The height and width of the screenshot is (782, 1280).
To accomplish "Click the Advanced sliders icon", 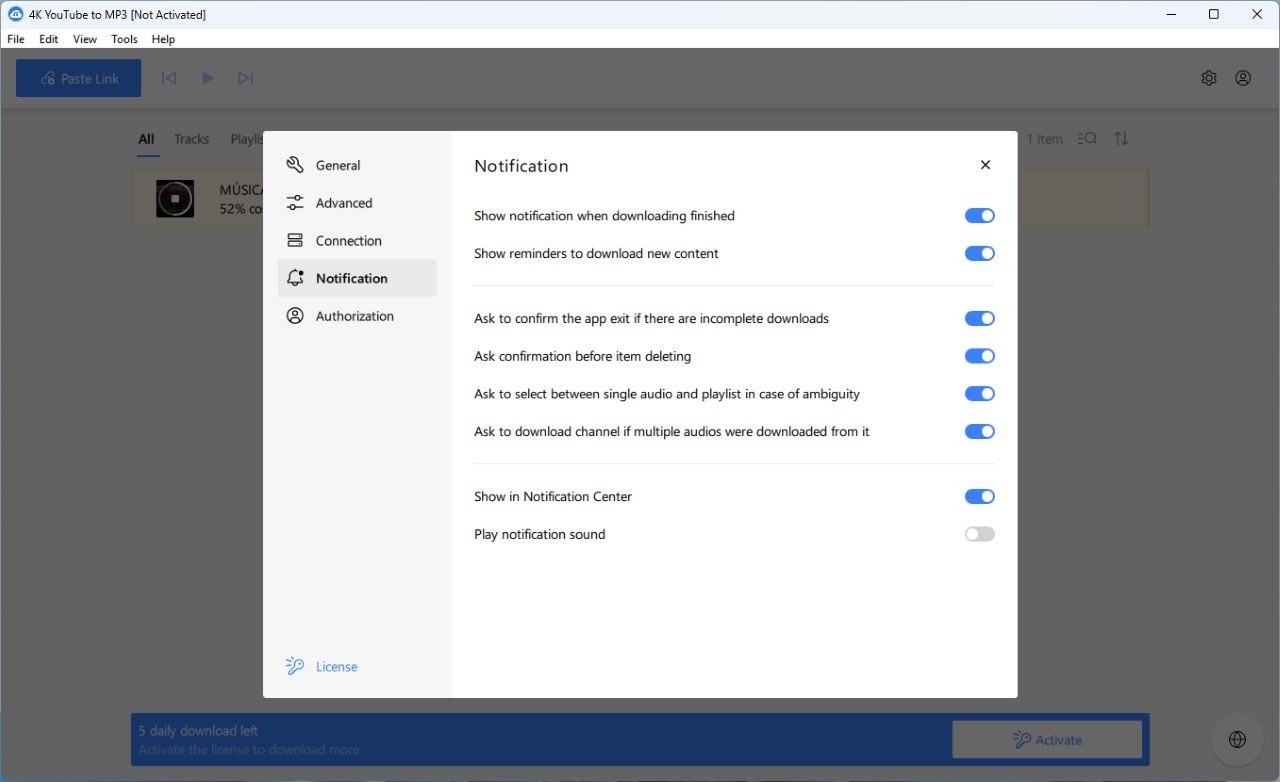I will click(295, 203).
